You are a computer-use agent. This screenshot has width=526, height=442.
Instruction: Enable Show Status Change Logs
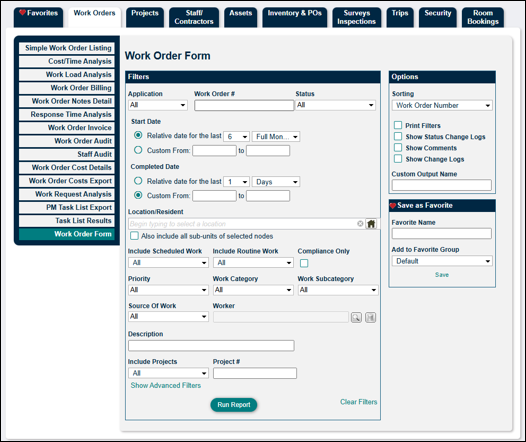pyautogui.click(x=398, y=136)
